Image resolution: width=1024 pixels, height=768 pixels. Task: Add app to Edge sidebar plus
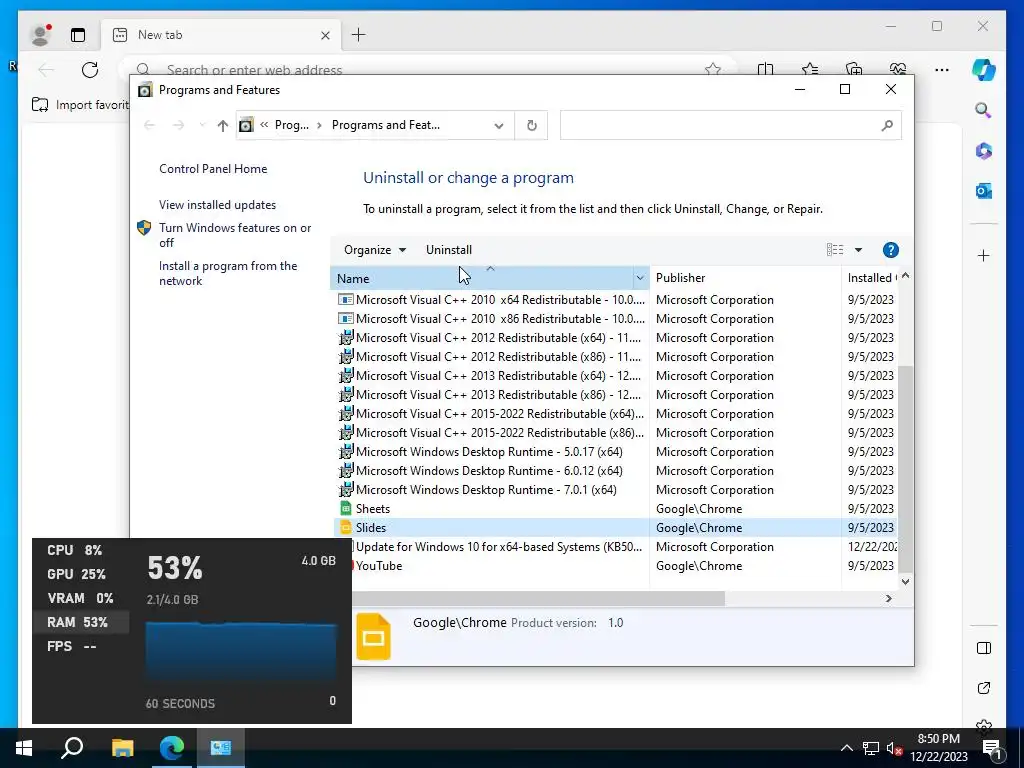(x=984, y=255)
